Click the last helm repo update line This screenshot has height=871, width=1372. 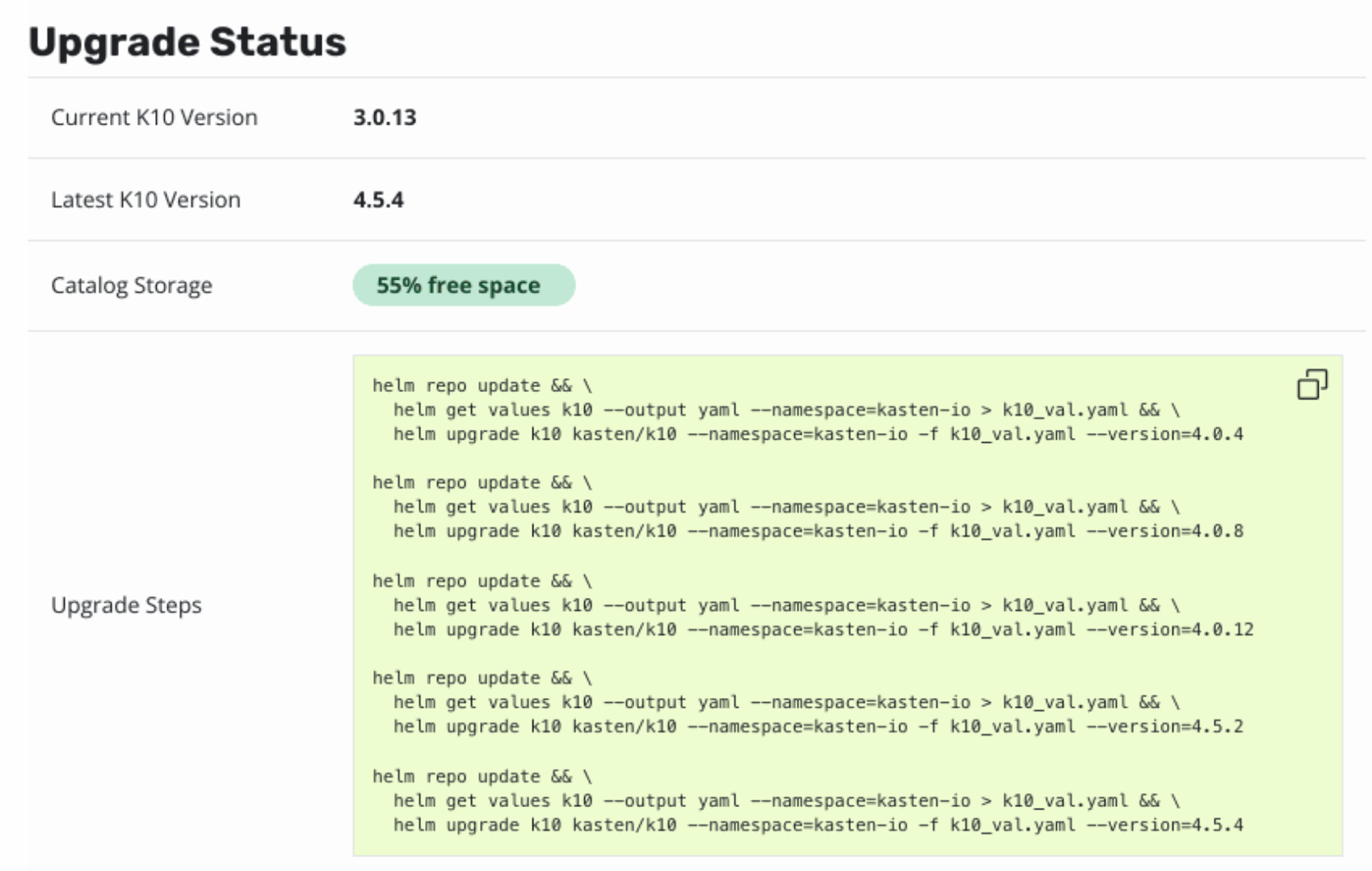[482, 776]
